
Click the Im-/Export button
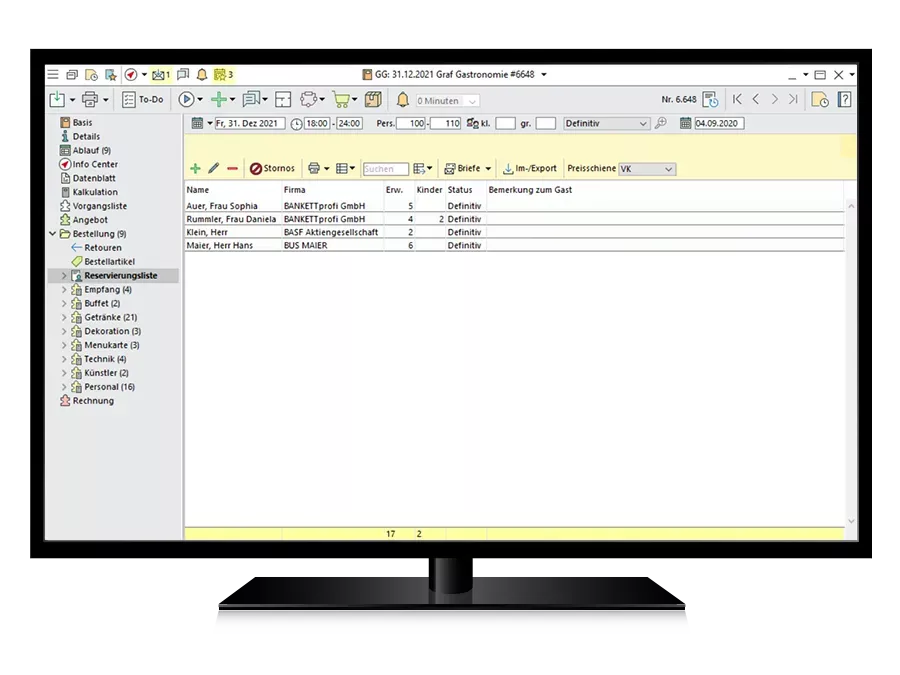point(529,169)
